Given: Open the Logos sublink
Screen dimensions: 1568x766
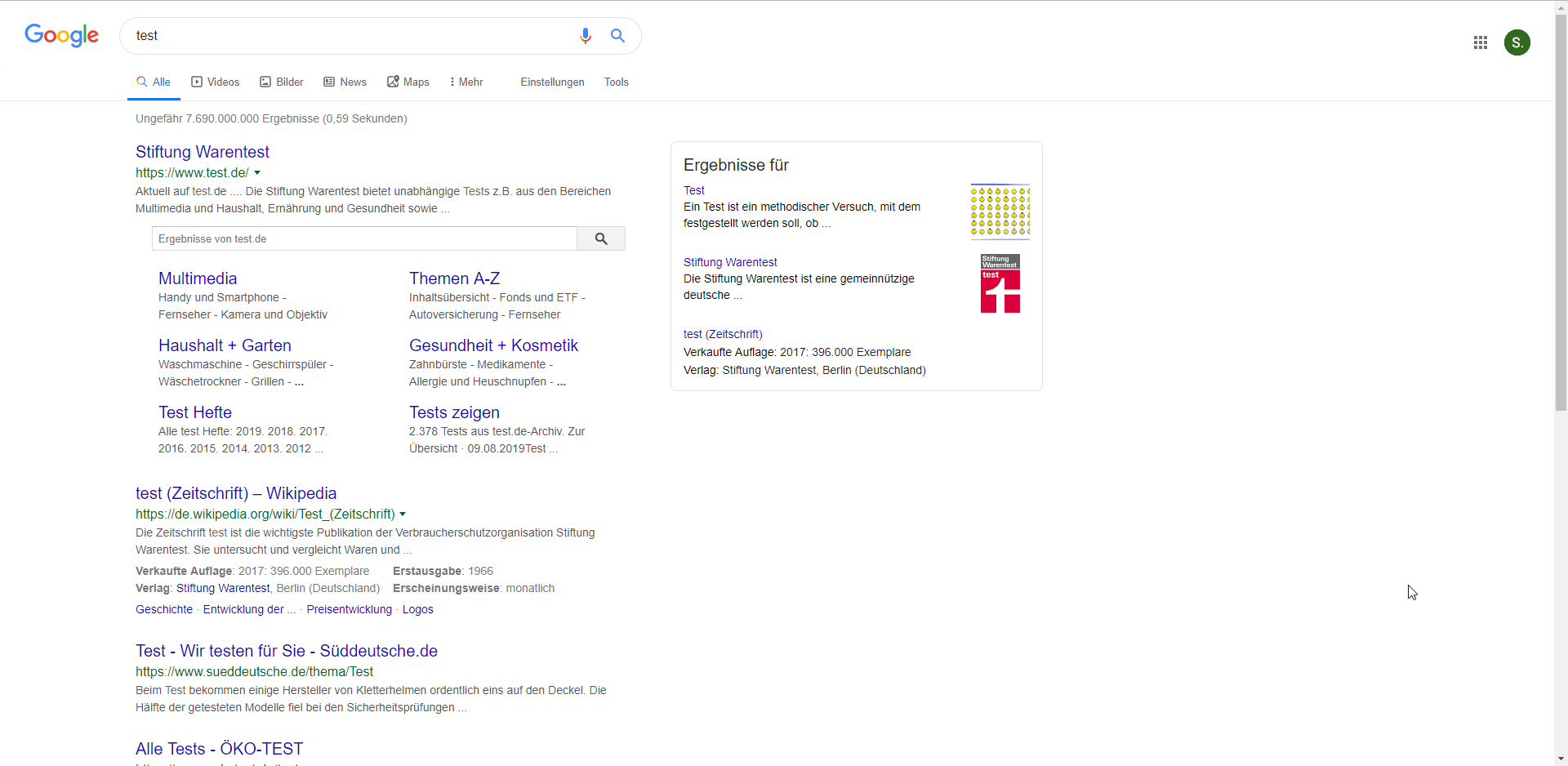Looking at the screenshot, I should click(x=418, y=609).
